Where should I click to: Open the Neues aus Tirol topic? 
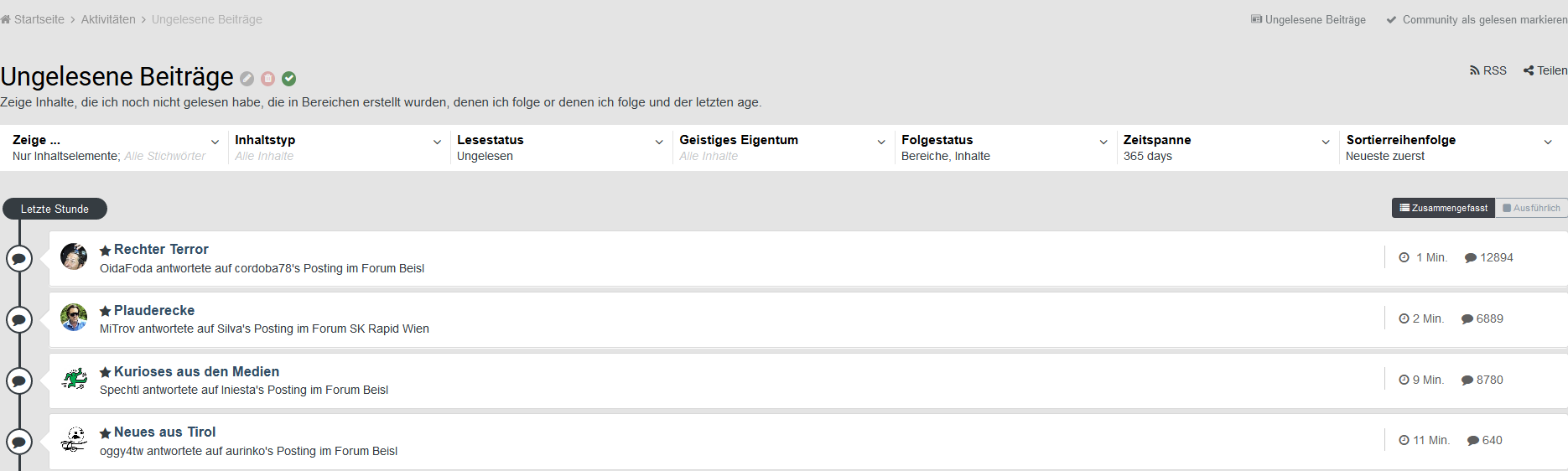(165, 432)
